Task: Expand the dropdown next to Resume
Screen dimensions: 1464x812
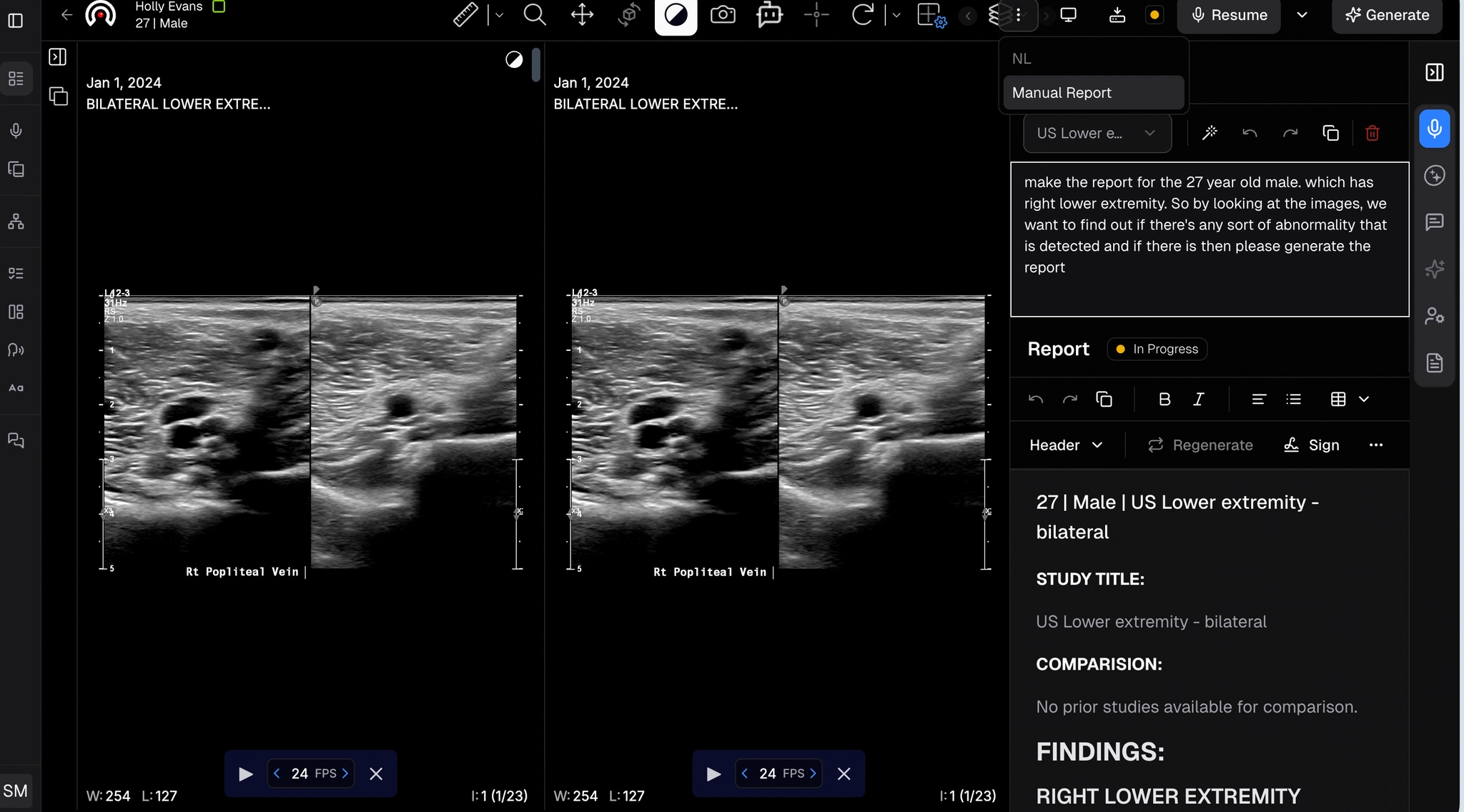Action: click(x=1302, y=15)
